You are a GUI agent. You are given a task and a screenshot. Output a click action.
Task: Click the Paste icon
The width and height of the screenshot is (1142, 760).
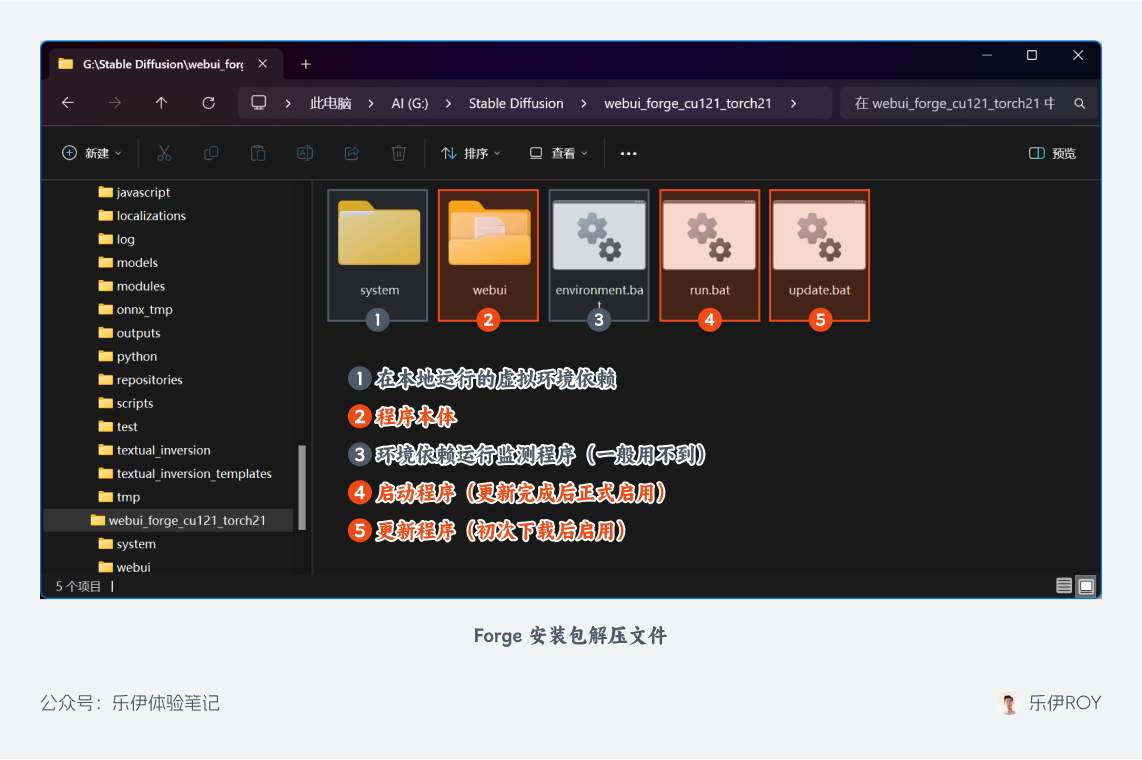257,153
